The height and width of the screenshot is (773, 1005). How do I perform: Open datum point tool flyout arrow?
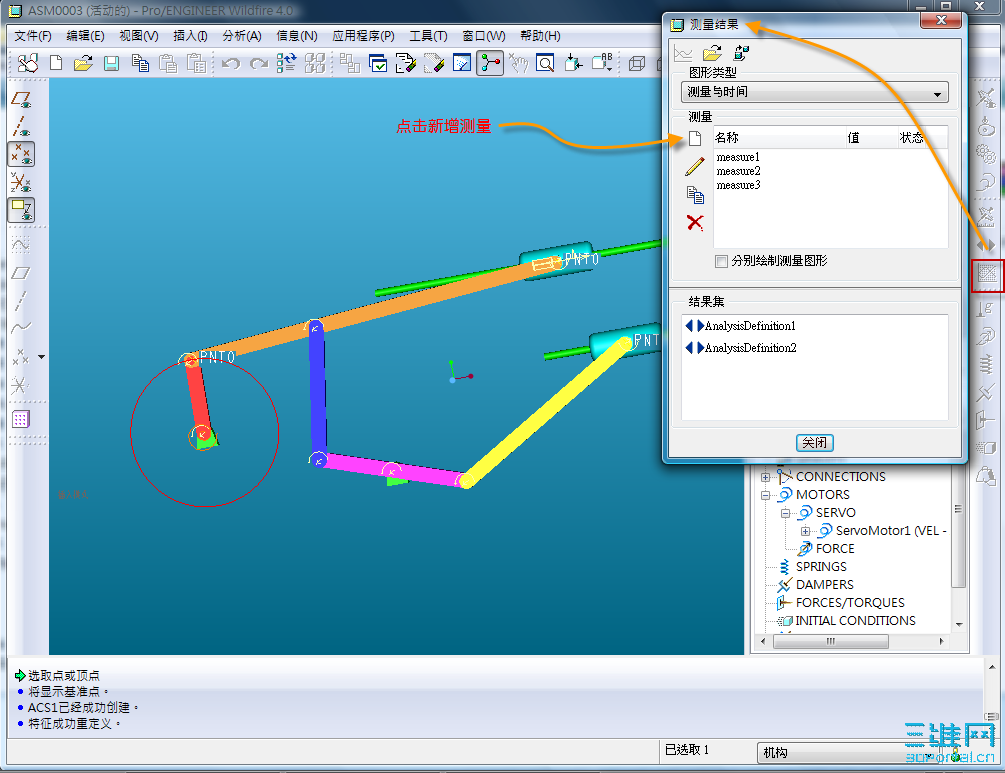pos(42,357)
